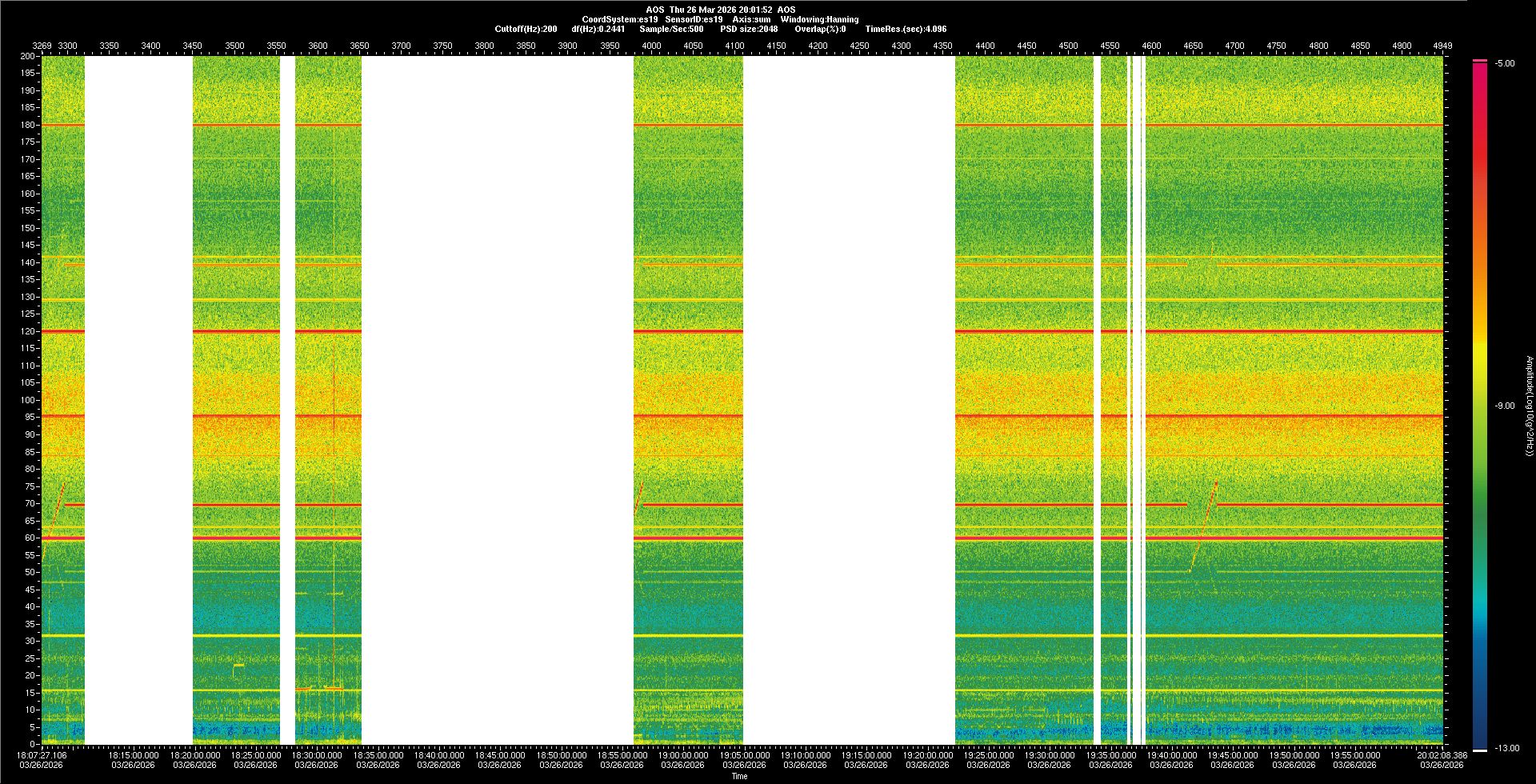Click the -9.00 label on the colorbar

(1504, 406)
